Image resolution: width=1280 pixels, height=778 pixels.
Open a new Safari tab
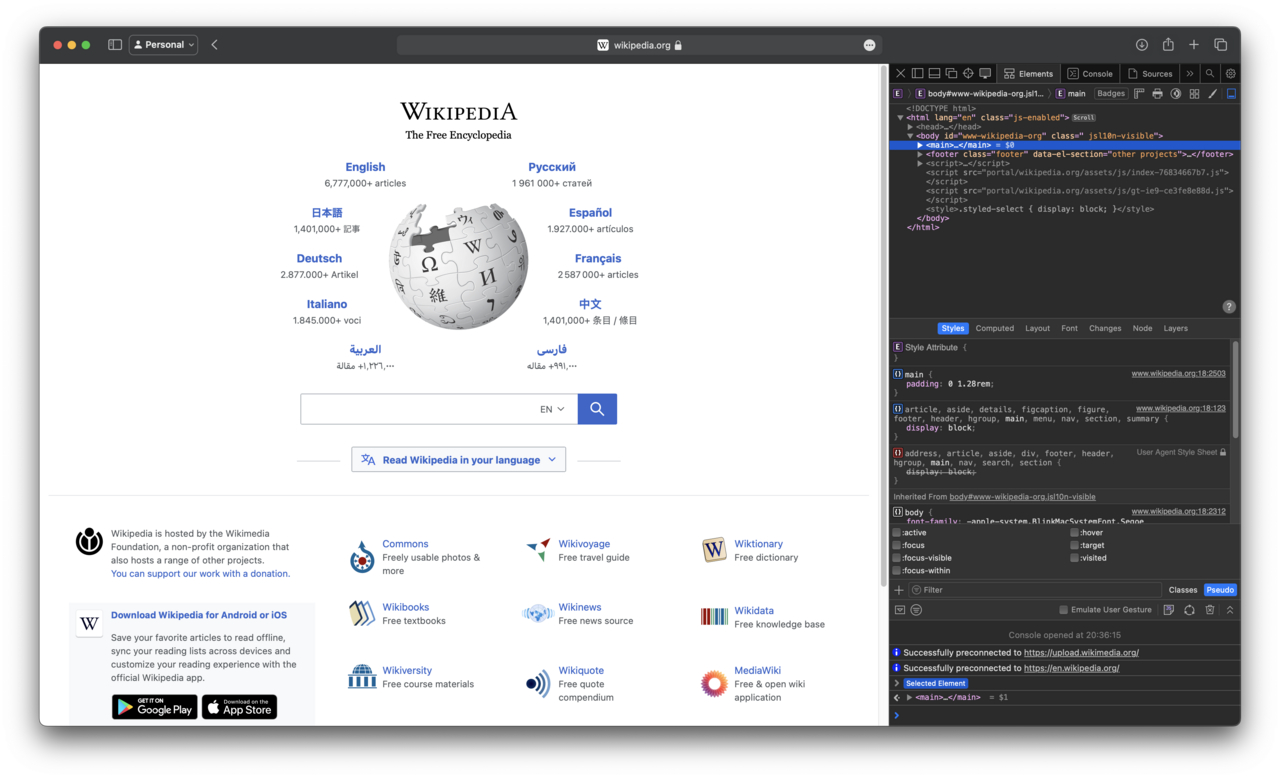coord(1194,45)
